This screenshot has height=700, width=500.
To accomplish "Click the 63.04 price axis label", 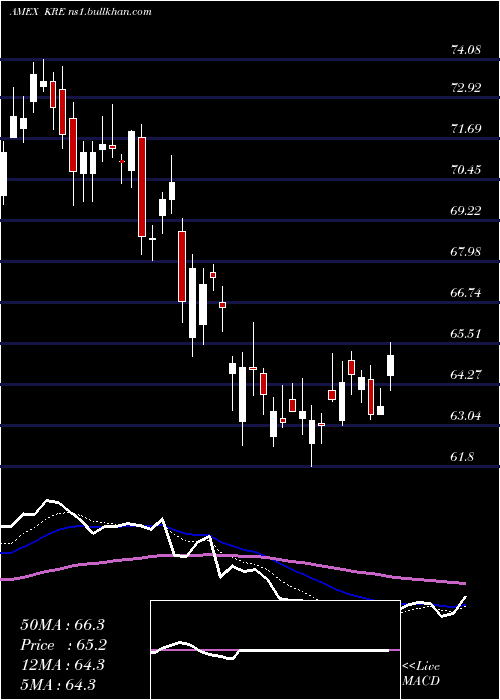I will pos(466,416).
